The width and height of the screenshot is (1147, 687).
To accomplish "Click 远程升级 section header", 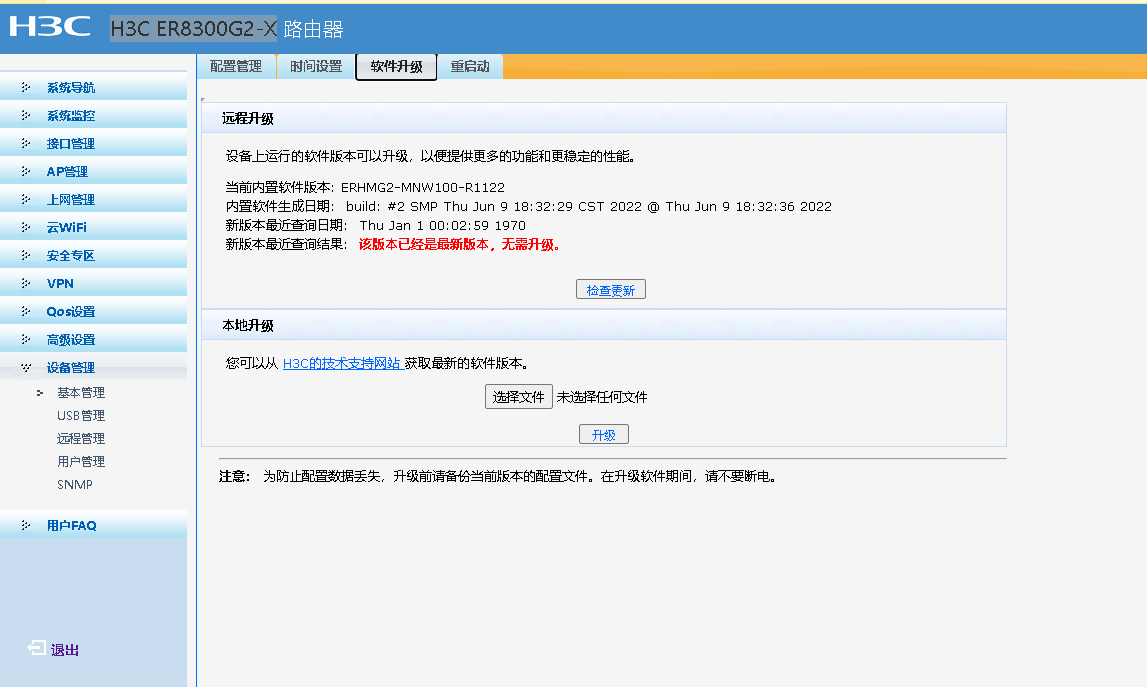I will pos(603,118).
